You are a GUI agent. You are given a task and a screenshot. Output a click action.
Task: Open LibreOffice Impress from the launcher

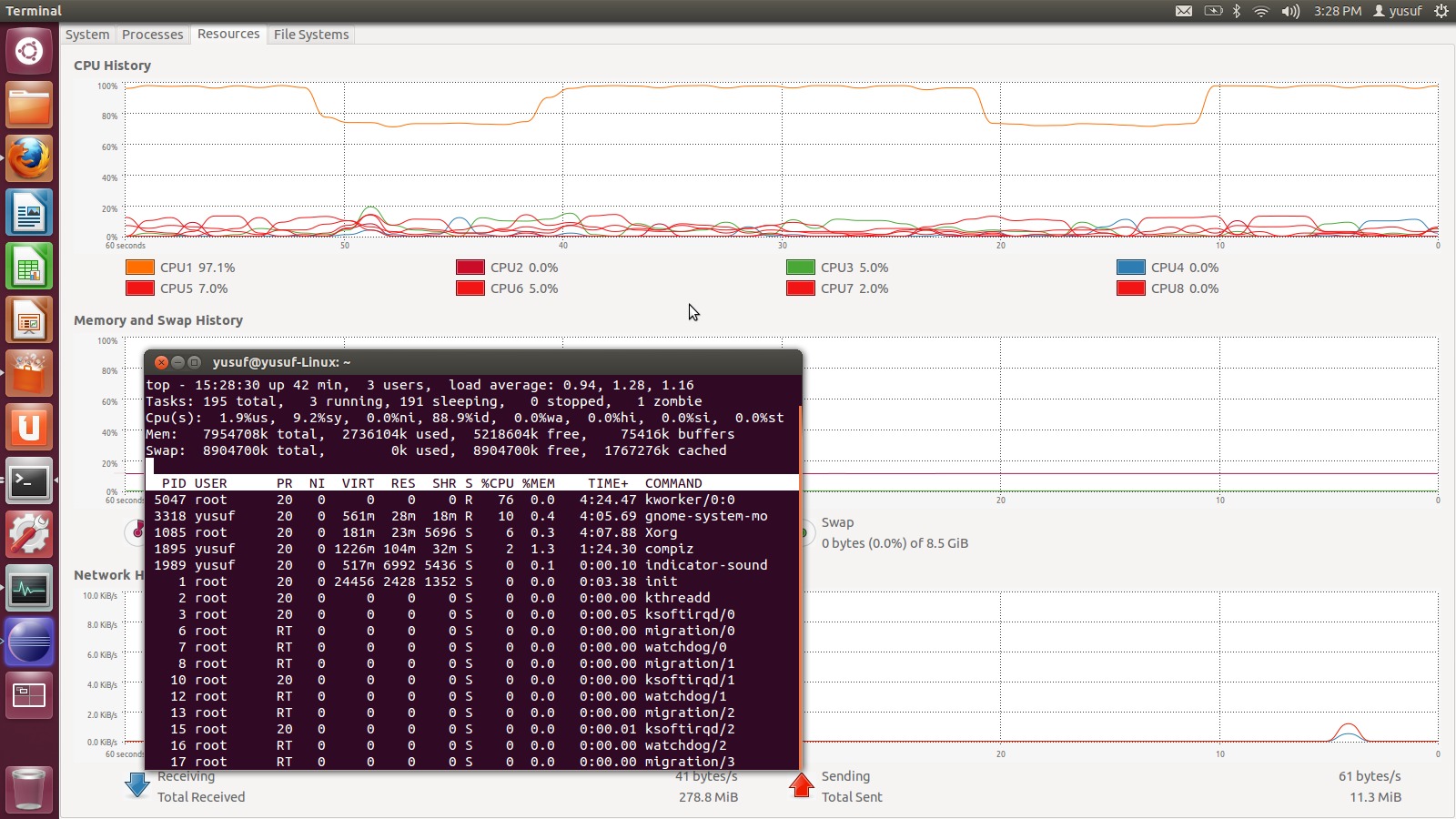[28, 320]
